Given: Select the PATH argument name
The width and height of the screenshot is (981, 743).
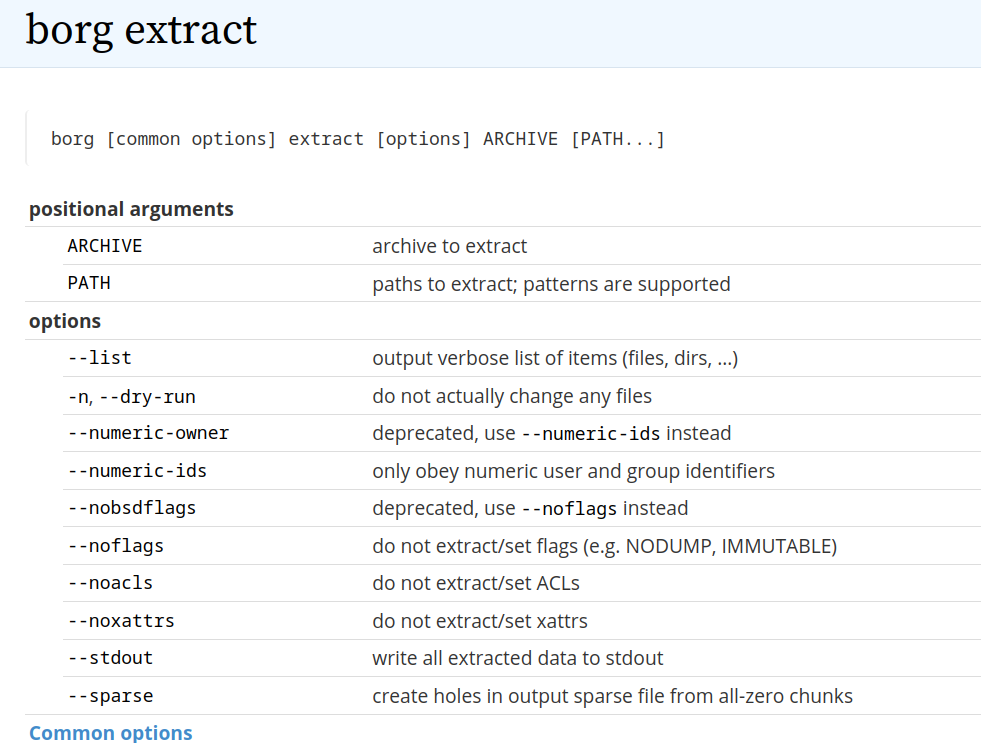Looking at the screenshot, I should tap(89, 283).
